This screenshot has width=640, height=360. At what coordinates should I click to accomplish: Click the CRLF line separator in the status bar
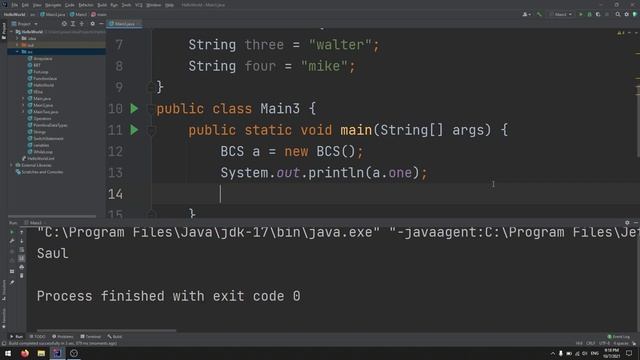click(591, 343)
